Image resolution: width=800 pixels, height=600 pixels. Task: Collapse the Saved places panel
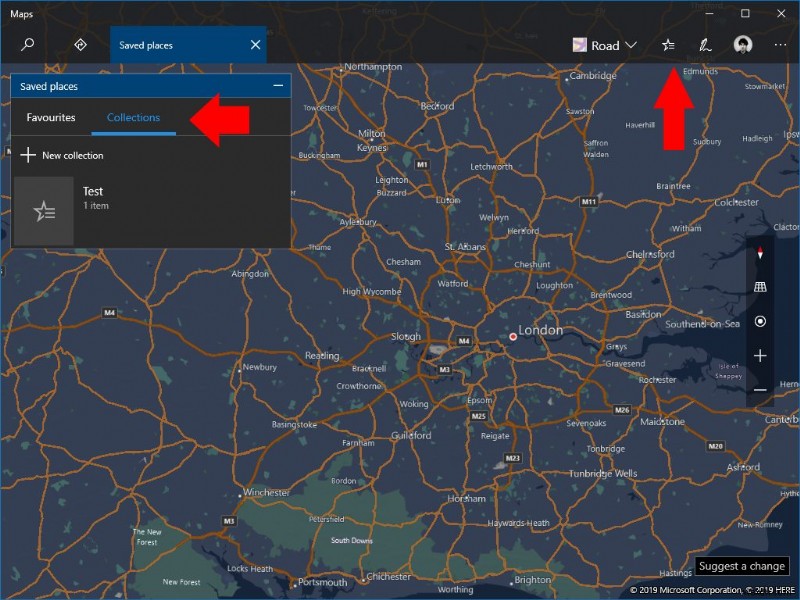point(277,86)
